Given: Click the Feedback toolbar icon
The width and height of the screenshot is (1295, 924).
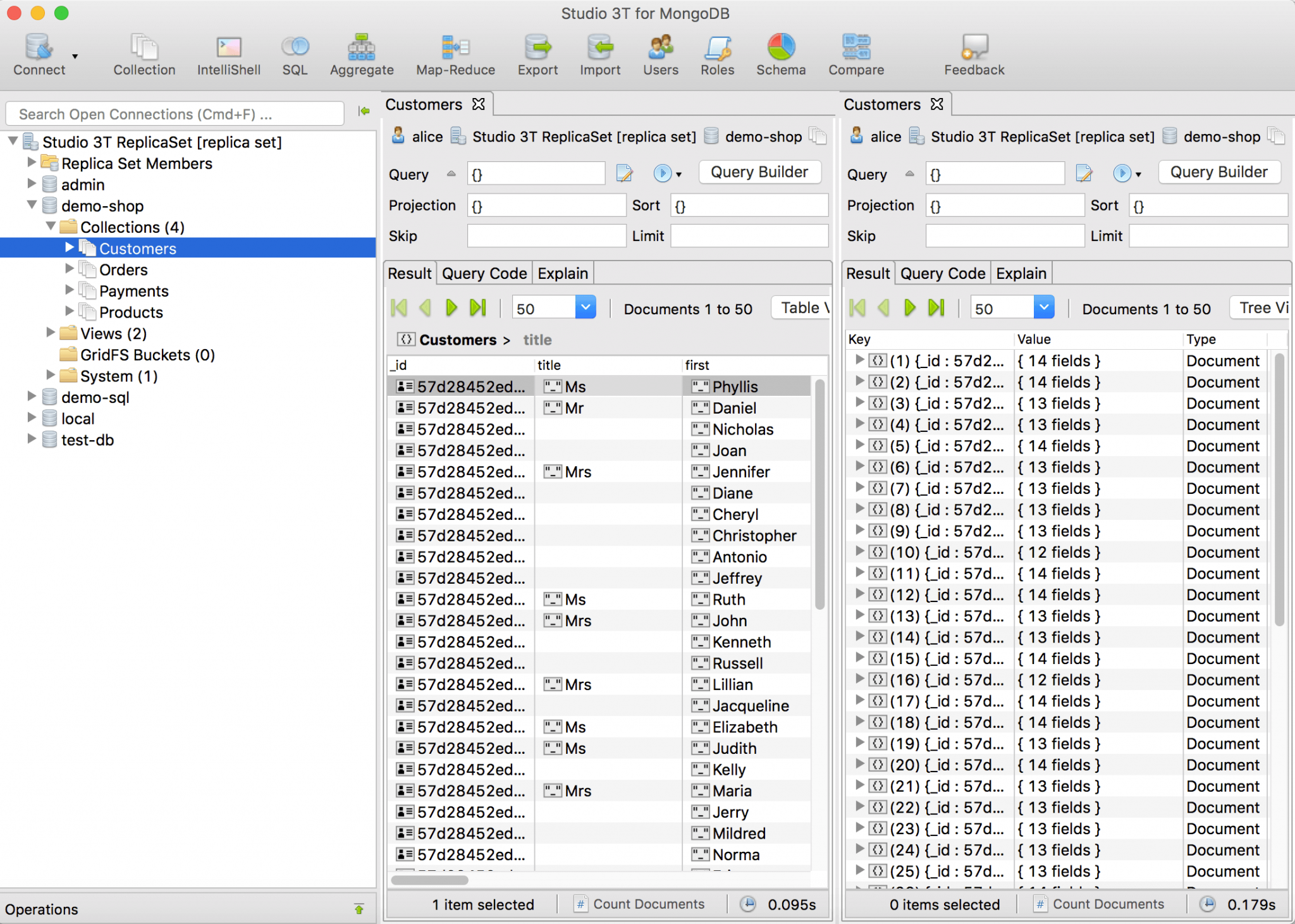Looking at the screenshot, I should [973, 54].
